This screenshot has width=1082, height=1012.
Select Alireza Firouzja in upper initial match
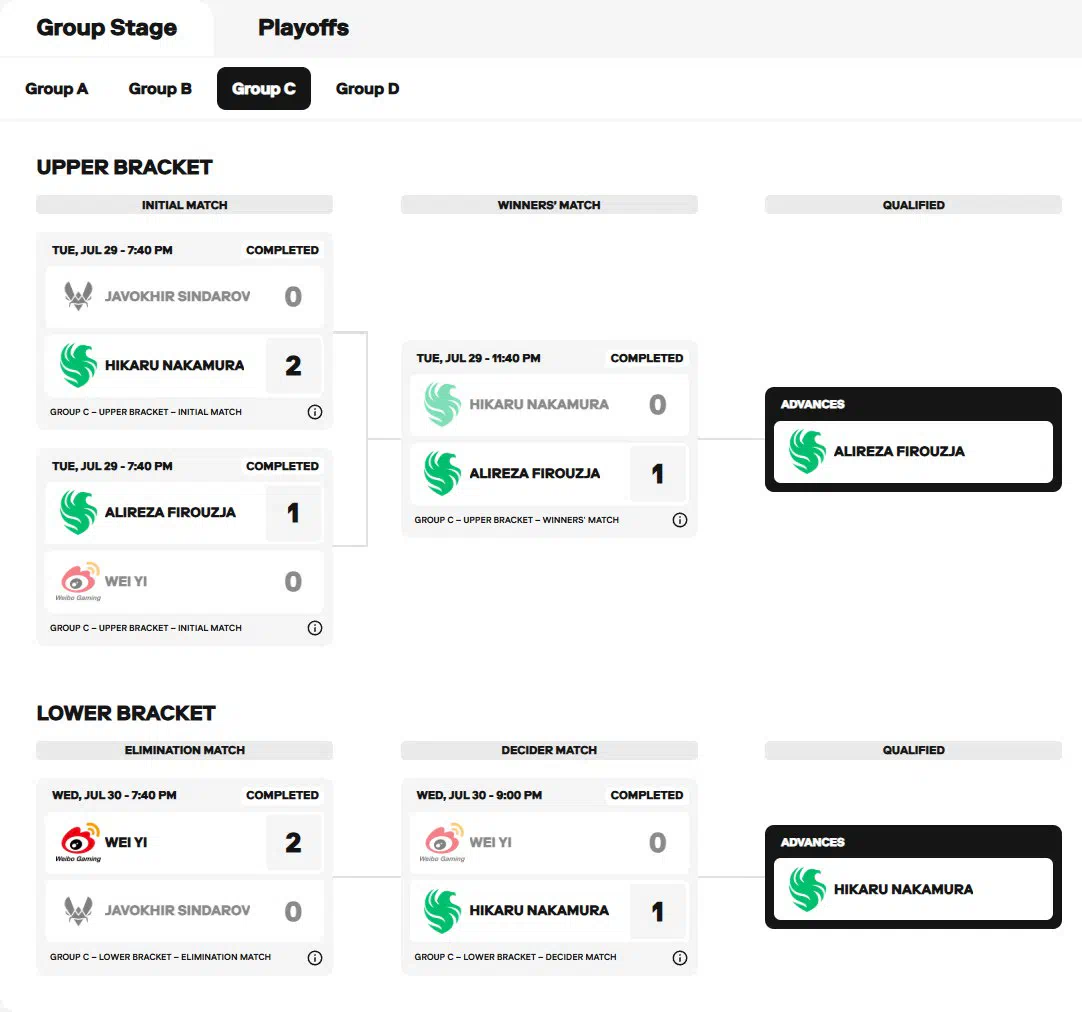coord(170,513)
